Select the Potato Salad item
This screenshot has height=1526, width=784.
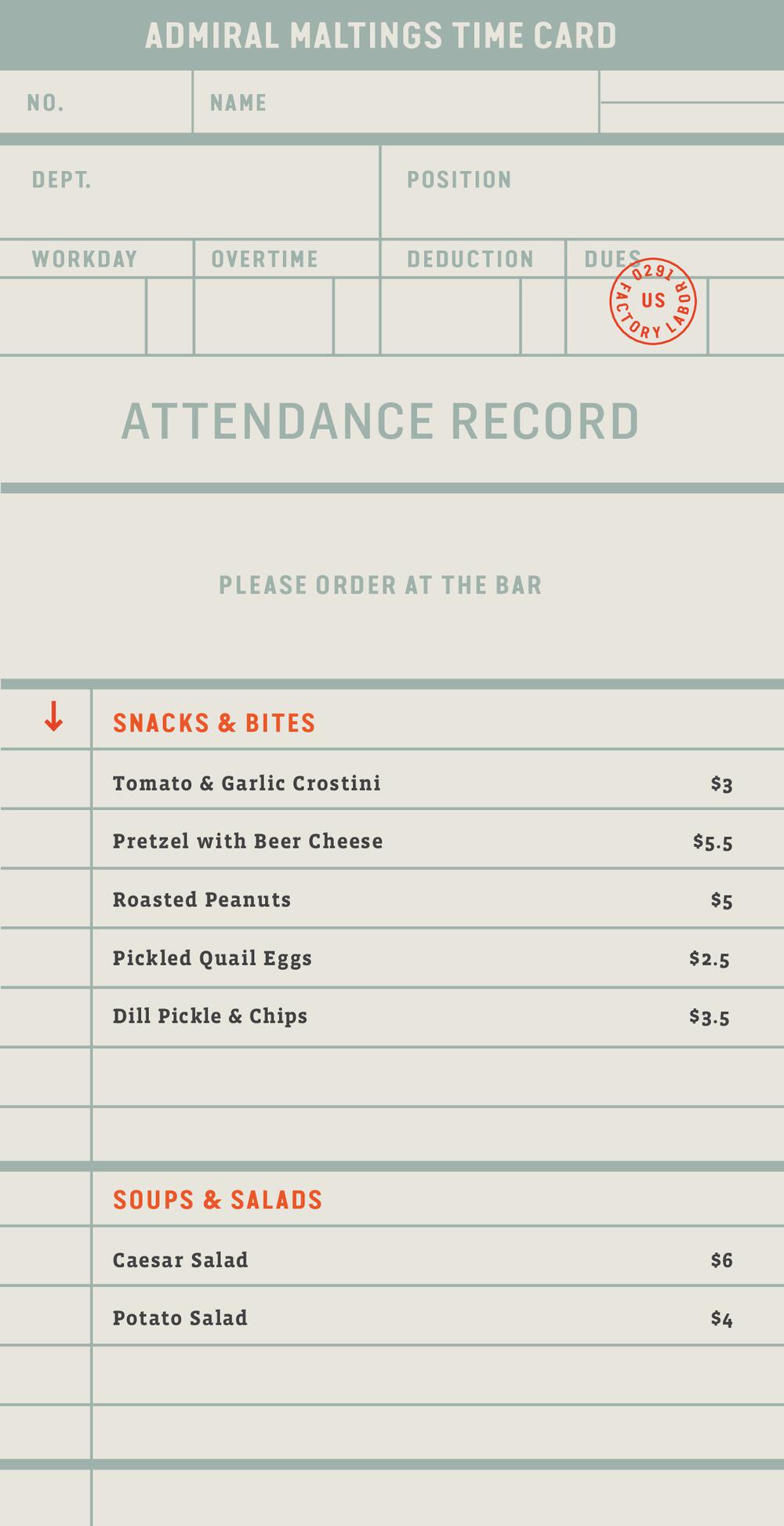coord(180,1318)
